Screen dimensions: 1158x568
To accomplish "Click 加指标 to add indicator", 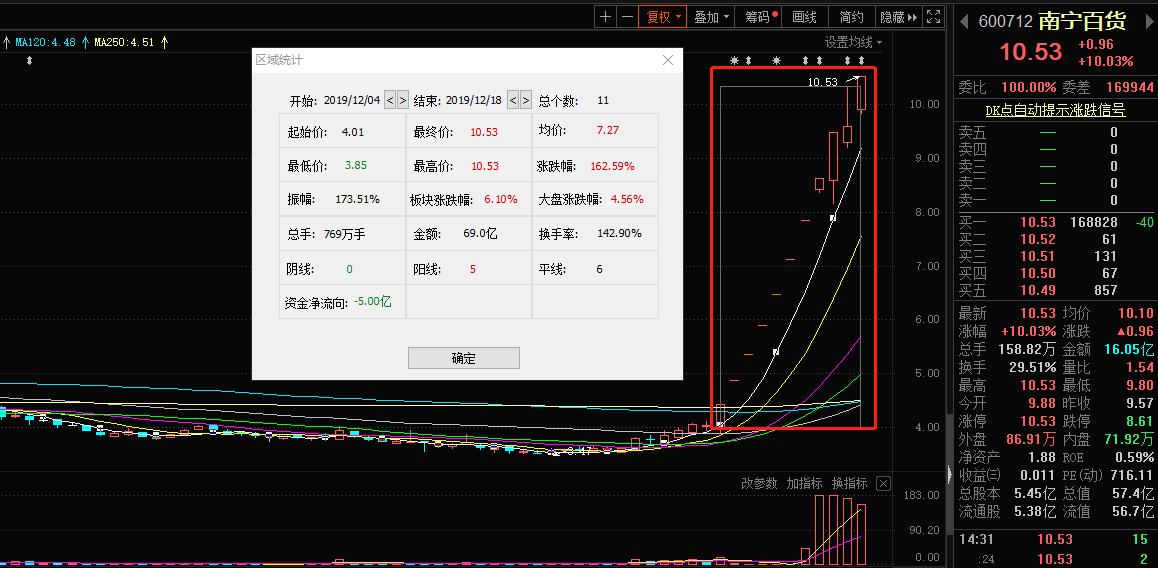I will point(804,484).
